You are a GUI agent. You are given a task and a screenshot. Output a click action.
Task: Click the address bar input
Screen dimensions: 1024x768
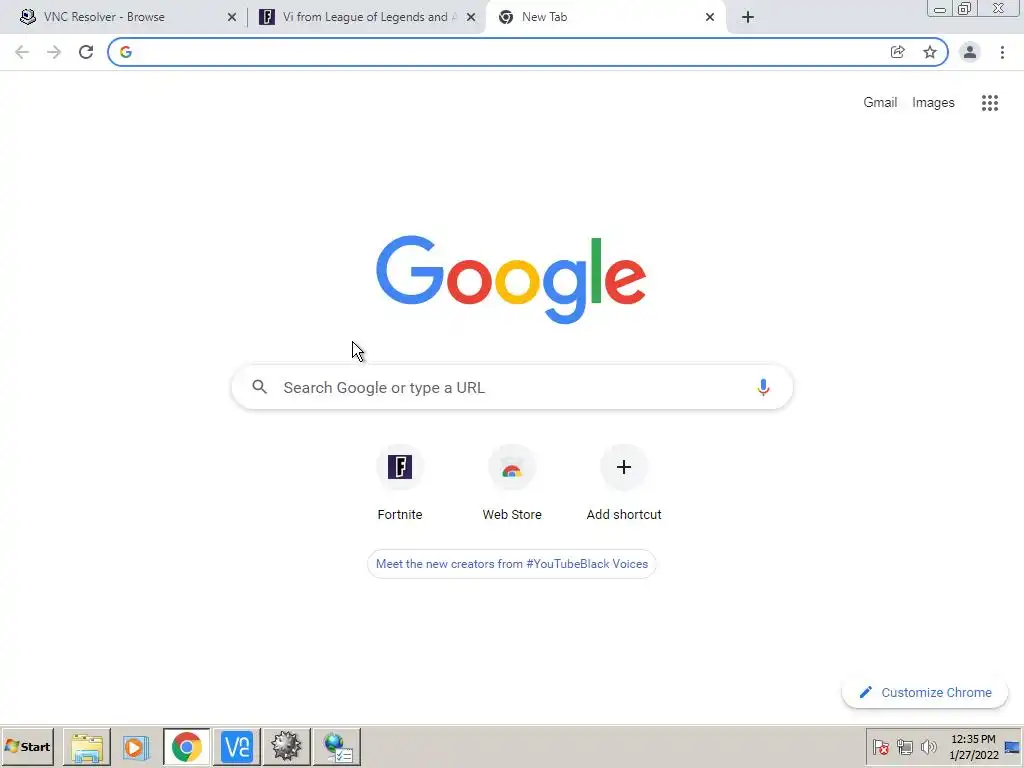coord(503,52)
